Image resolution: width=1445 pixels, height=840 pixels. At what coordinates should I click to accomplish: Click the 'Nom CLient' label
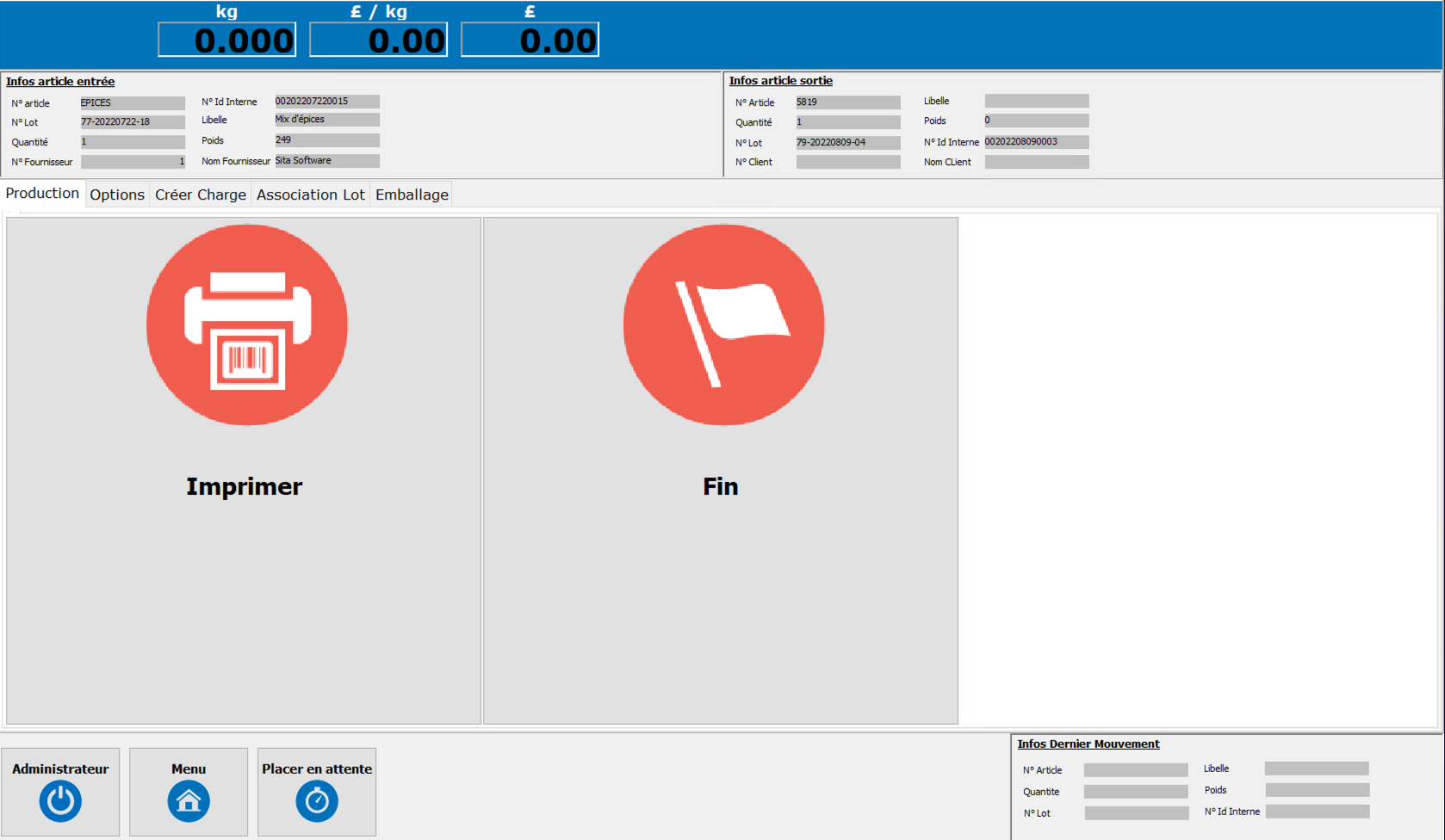947,162
